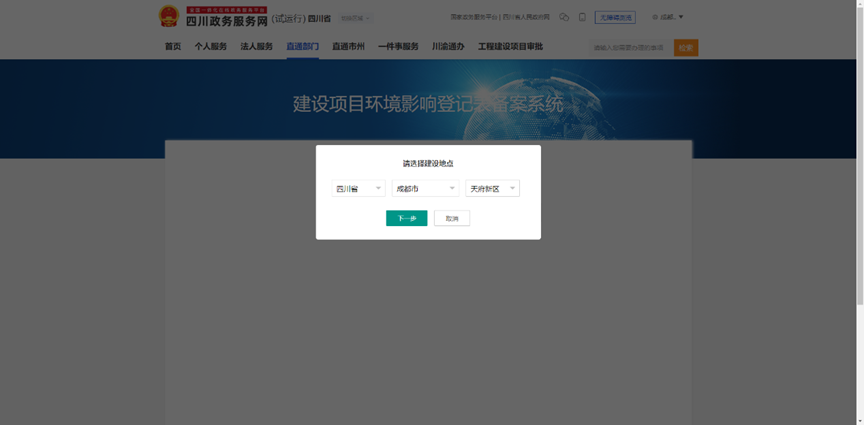The height and width of the screenshot is (425, 864).
Task: Click the 下一步 button
Action: click(x=407, y=218)
